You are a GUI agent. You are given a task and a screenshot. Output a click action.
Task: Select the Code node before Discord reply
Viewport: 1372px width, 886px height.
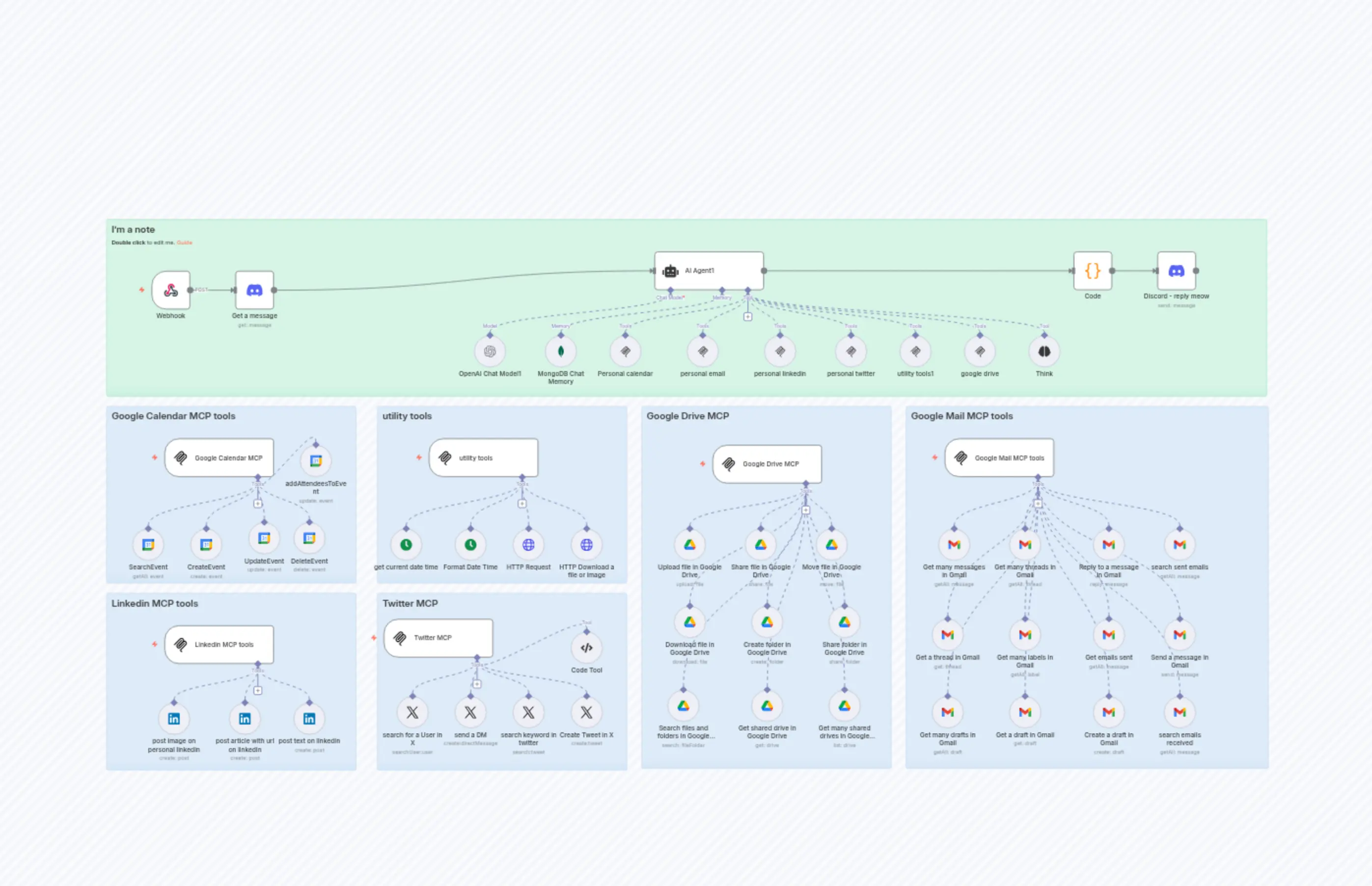(x=1092, y=271)
